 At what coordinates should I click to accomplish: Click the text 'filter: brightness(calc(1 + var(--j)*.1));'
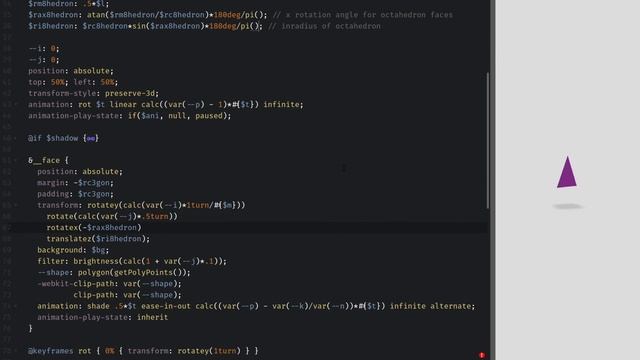click(x=132, y=261)
